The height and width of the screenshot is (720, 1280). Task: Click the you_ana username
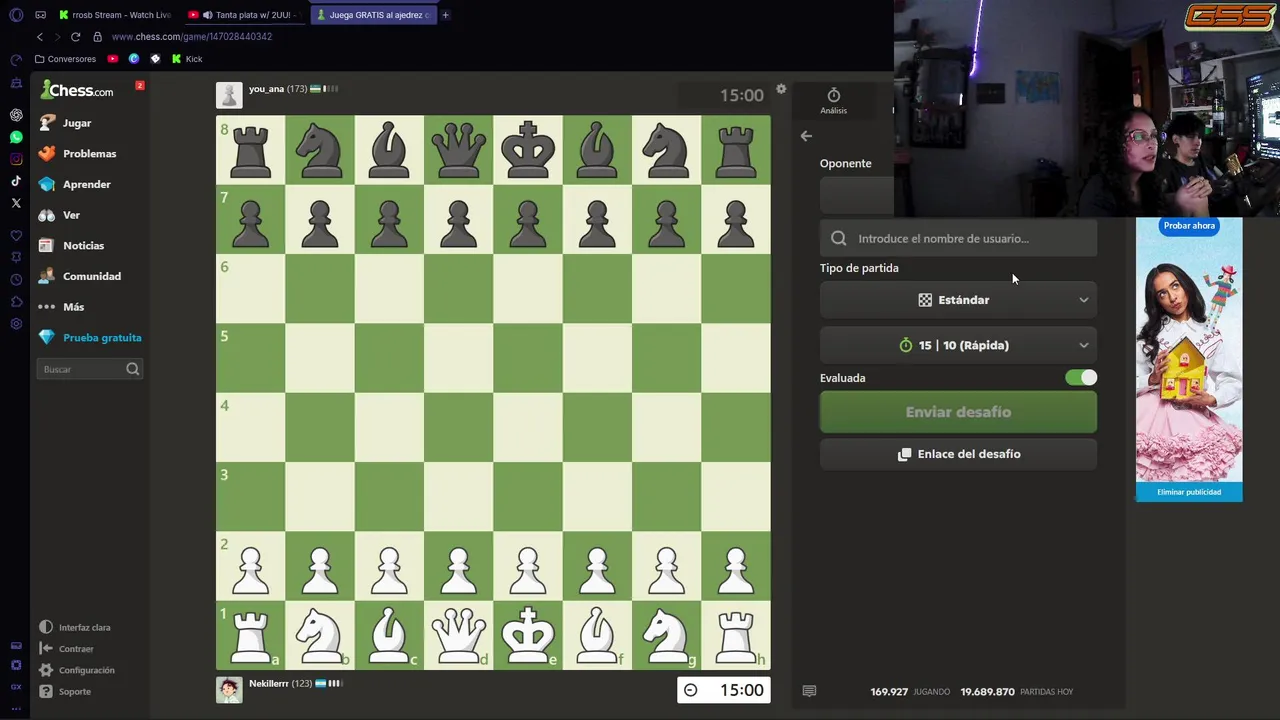point(266,89)
